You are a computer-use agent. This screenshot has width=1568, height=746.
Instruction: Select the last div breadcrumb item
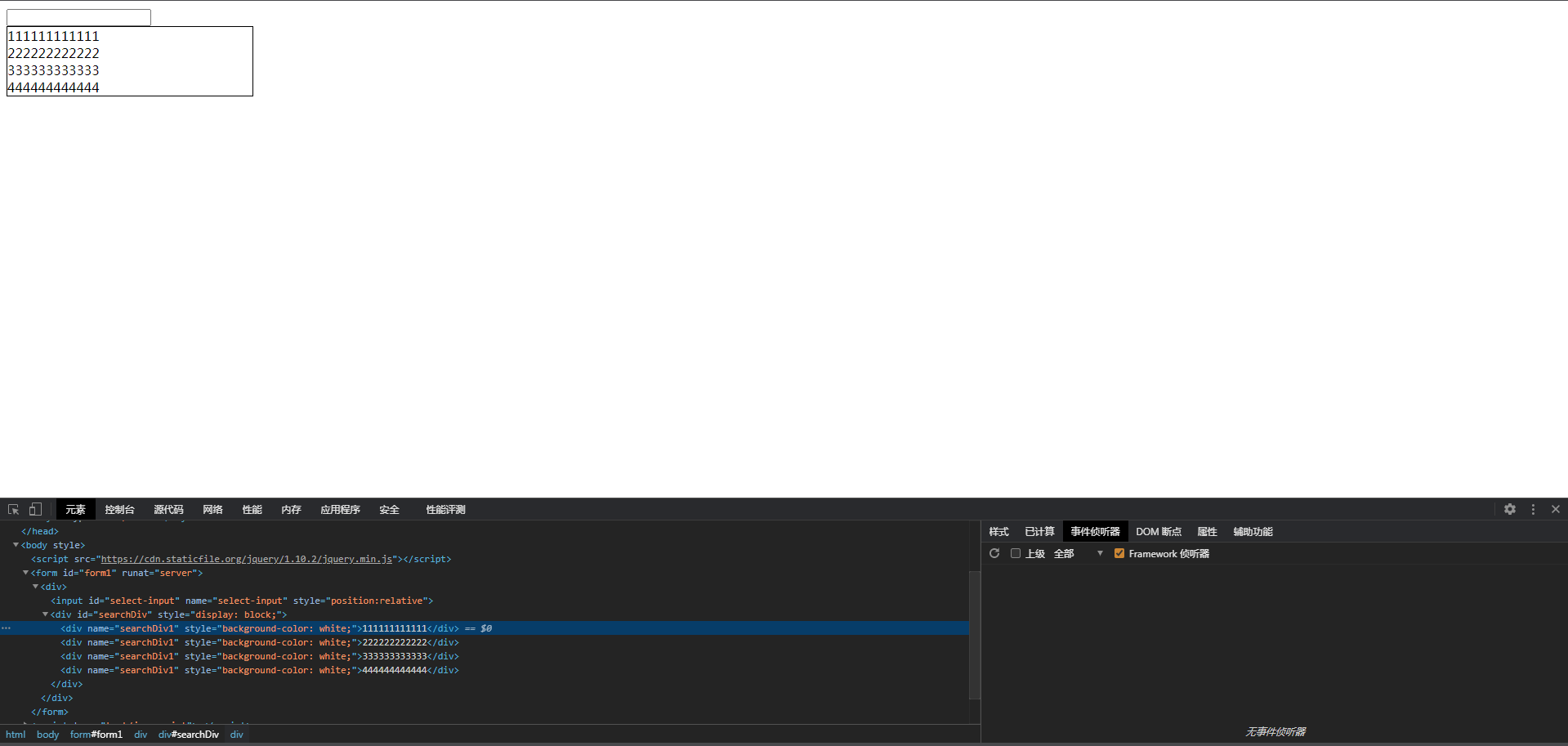(236, 735)
